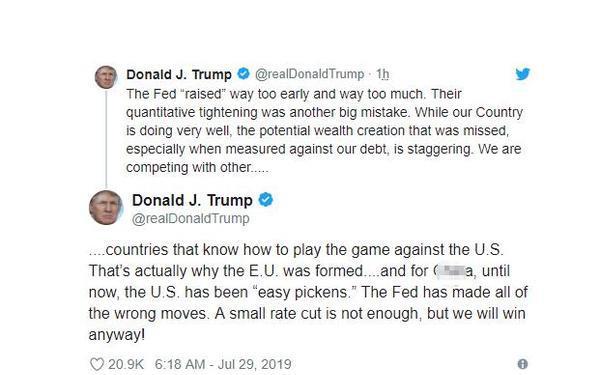Screen dimensions: 600x375
Task: Click the verified badge in the top tweet
Action: click(x=243, y=73)
